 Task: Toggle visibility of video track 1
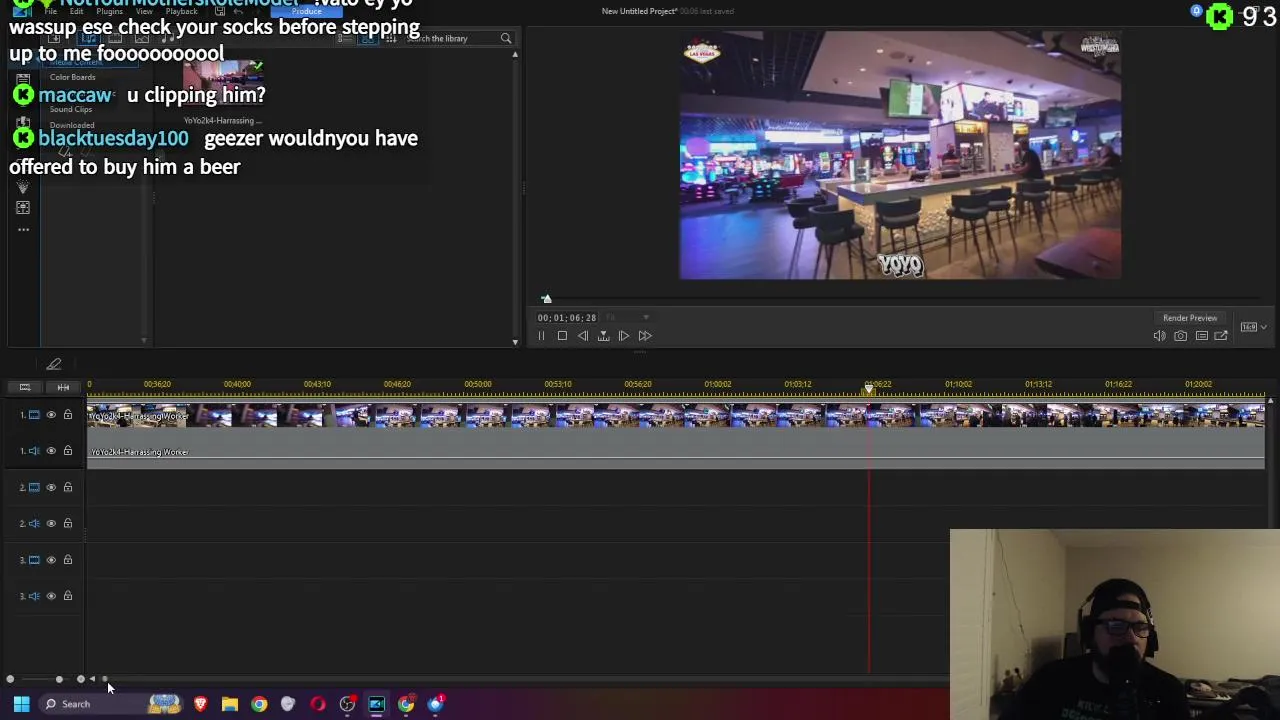(x=51, y=415)
